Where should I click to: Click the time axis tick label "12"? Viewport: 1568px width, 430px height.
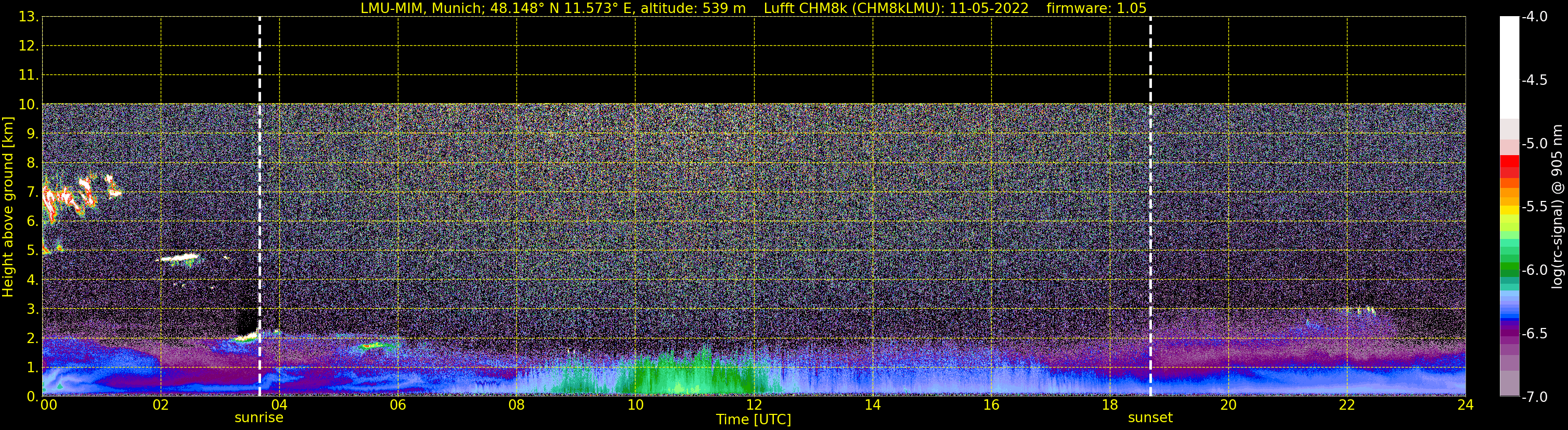pos(754,405)
